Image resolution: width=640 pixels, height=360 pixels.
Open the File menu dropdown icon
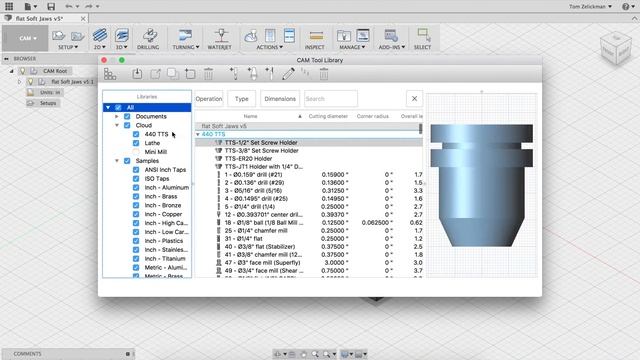(31, 7)
